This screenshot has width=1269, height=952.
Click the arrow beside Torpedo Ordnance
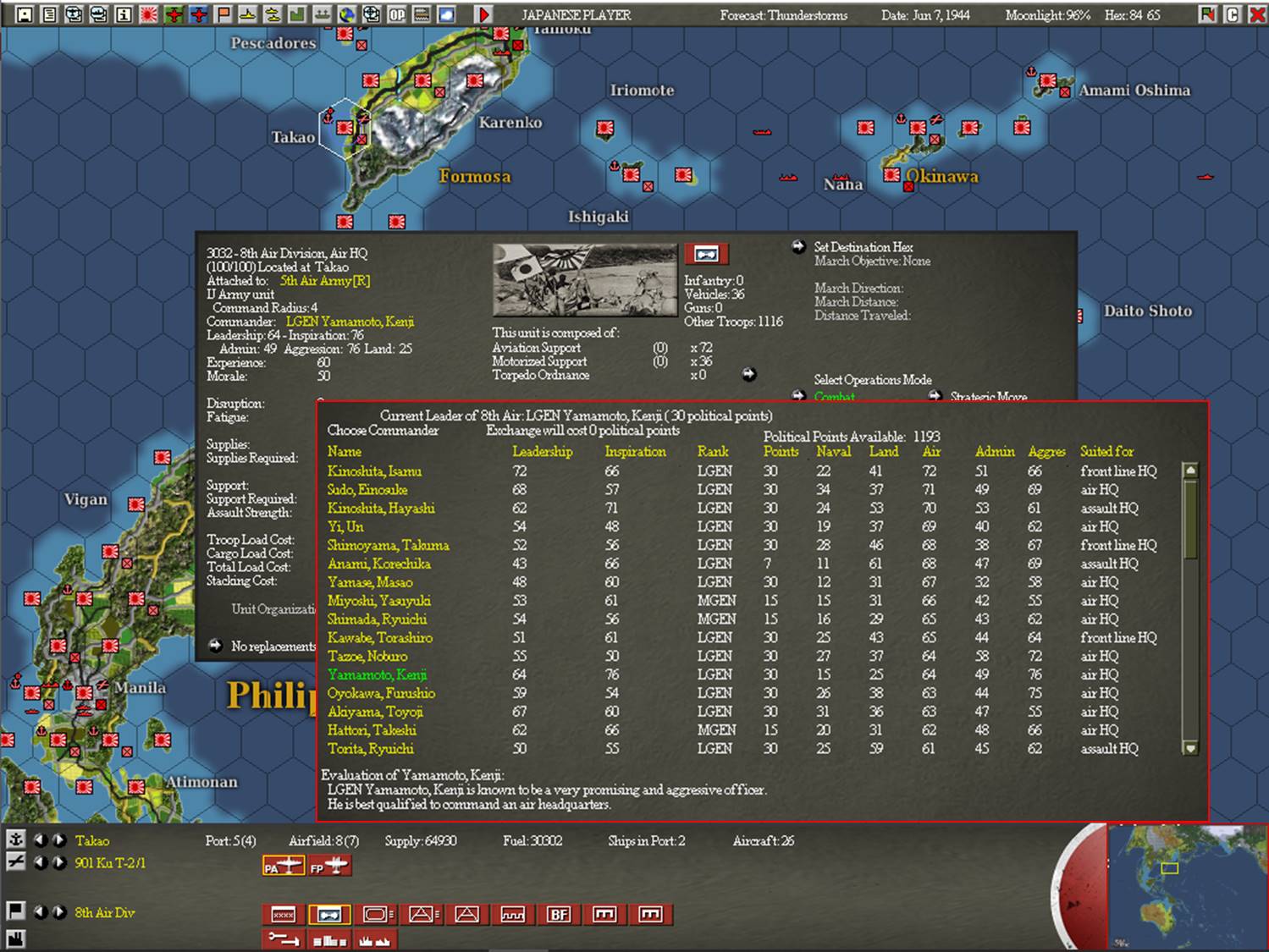[749, 374]
